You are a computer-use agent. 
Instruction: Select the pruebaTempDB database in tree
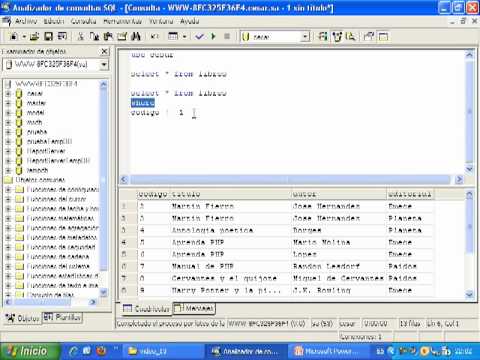(x=49, y=142)
